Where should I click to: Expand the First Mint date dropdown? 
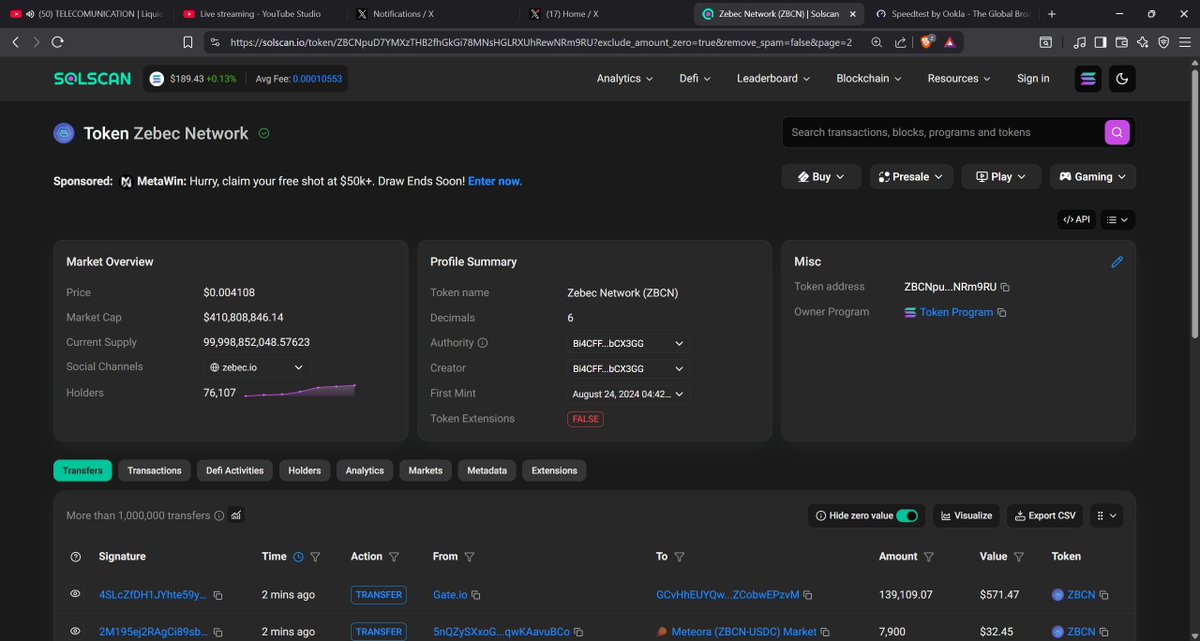(x=628, y=395)
